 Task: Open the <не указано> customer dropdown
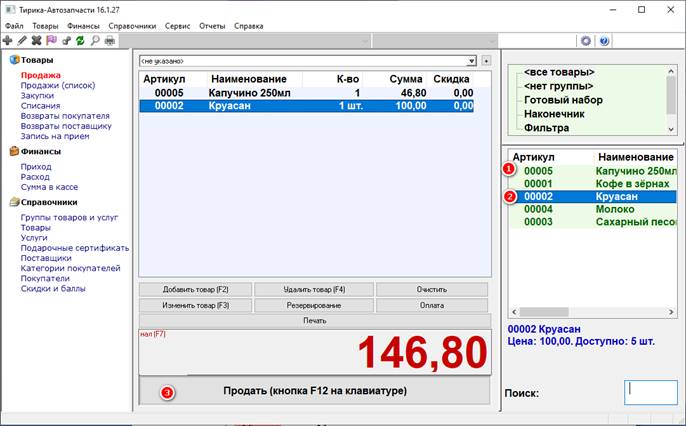coord(308,61)
